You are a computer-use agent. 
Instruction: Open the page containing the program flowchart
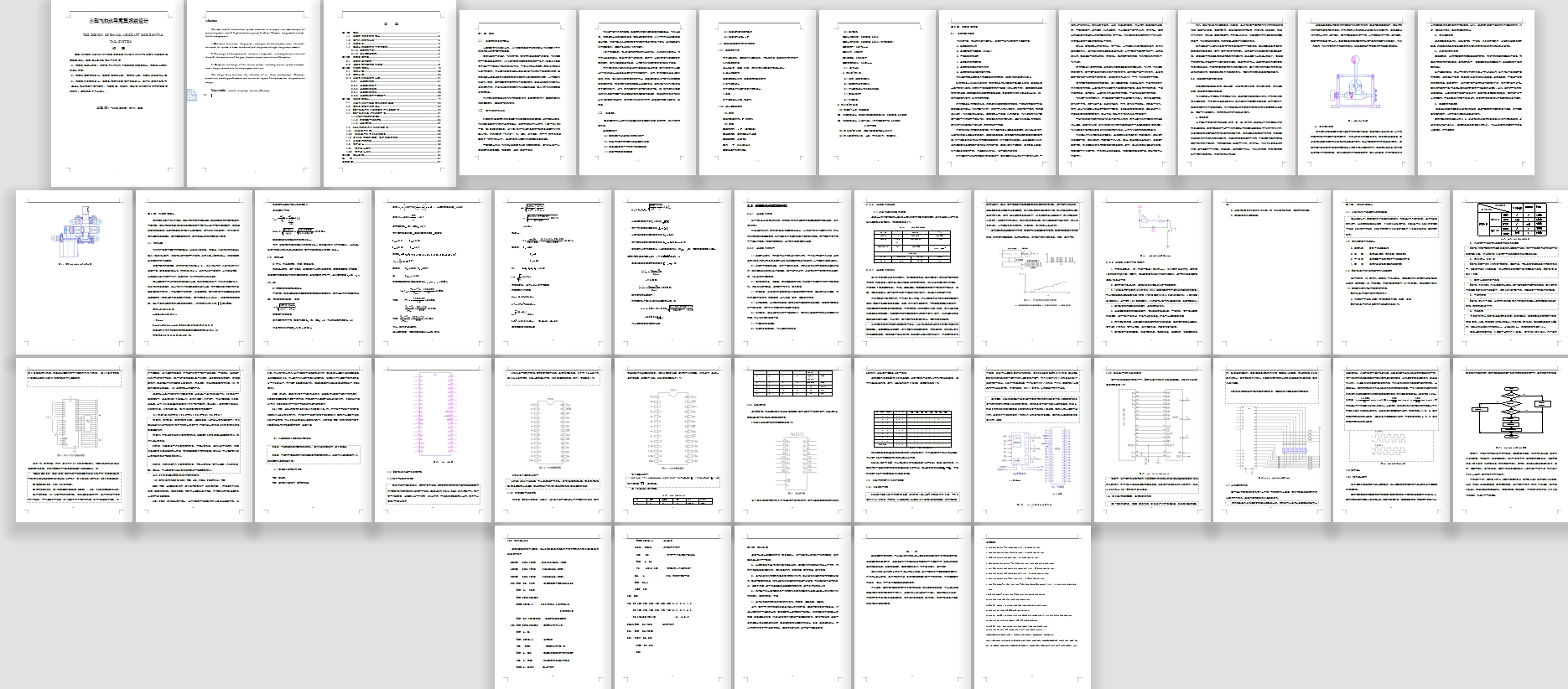(1511, 440)
